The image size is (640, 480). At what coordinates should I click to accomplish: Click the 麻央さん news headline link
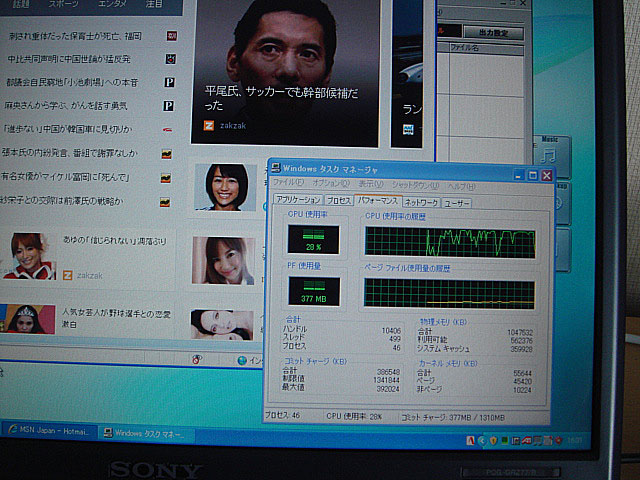click(78, 105)
